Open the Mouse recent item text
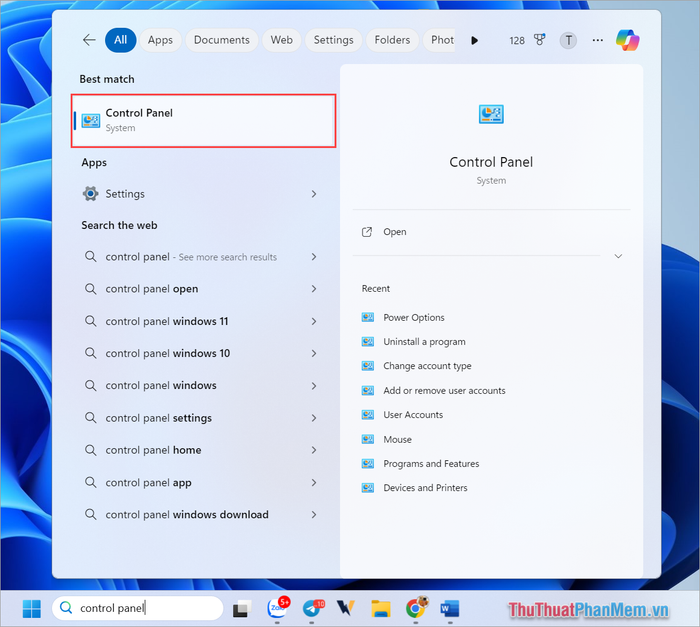The width and height of the screenshot is (700, 627). 397,439
